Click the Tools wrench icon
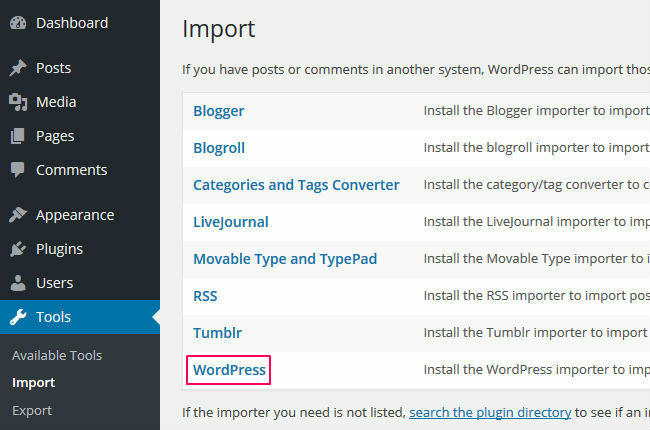Image resolution: width=650 pixels, height=430 pixels. [18, 317]
